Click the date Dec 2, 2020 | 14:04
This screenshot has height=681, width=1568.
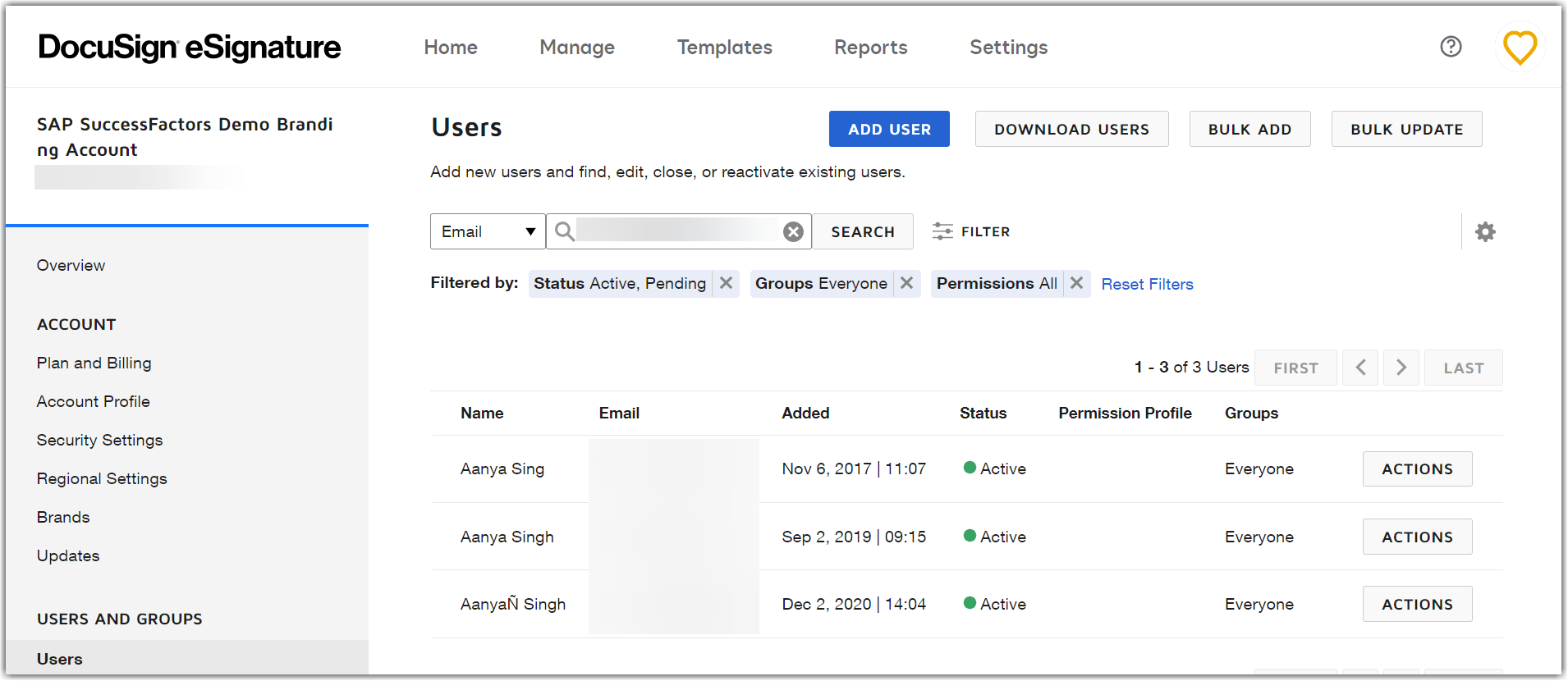point(854,604)
